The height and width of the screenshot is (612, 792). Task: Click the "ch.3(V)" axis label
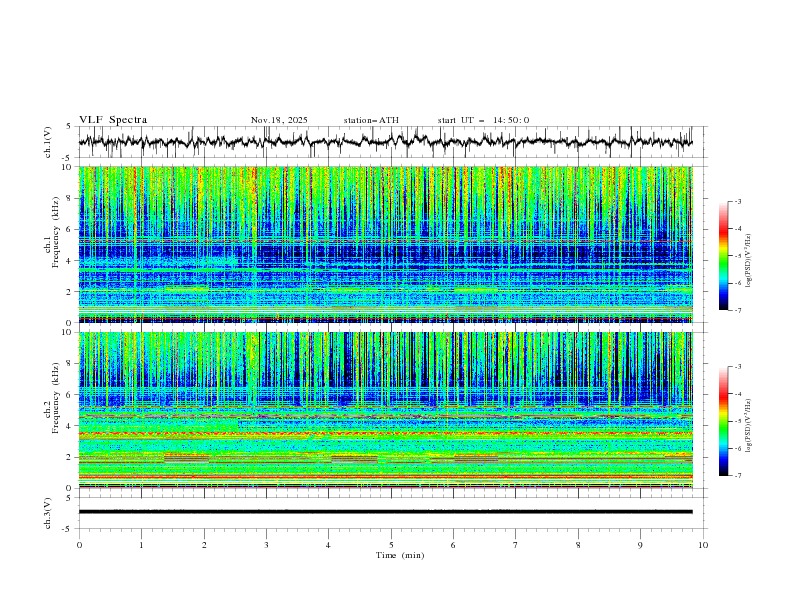pyautogui.click(x=49, y=513)
